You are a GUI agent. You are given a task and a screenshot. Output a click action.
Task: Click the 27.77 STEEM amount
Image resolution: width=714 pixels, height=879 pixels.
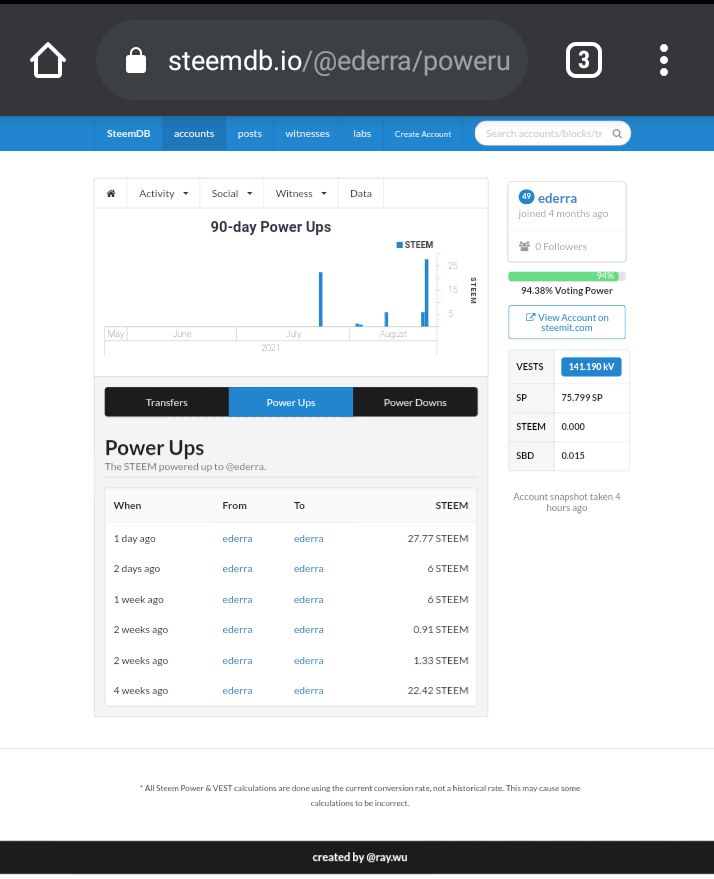[x=438, y=538]
